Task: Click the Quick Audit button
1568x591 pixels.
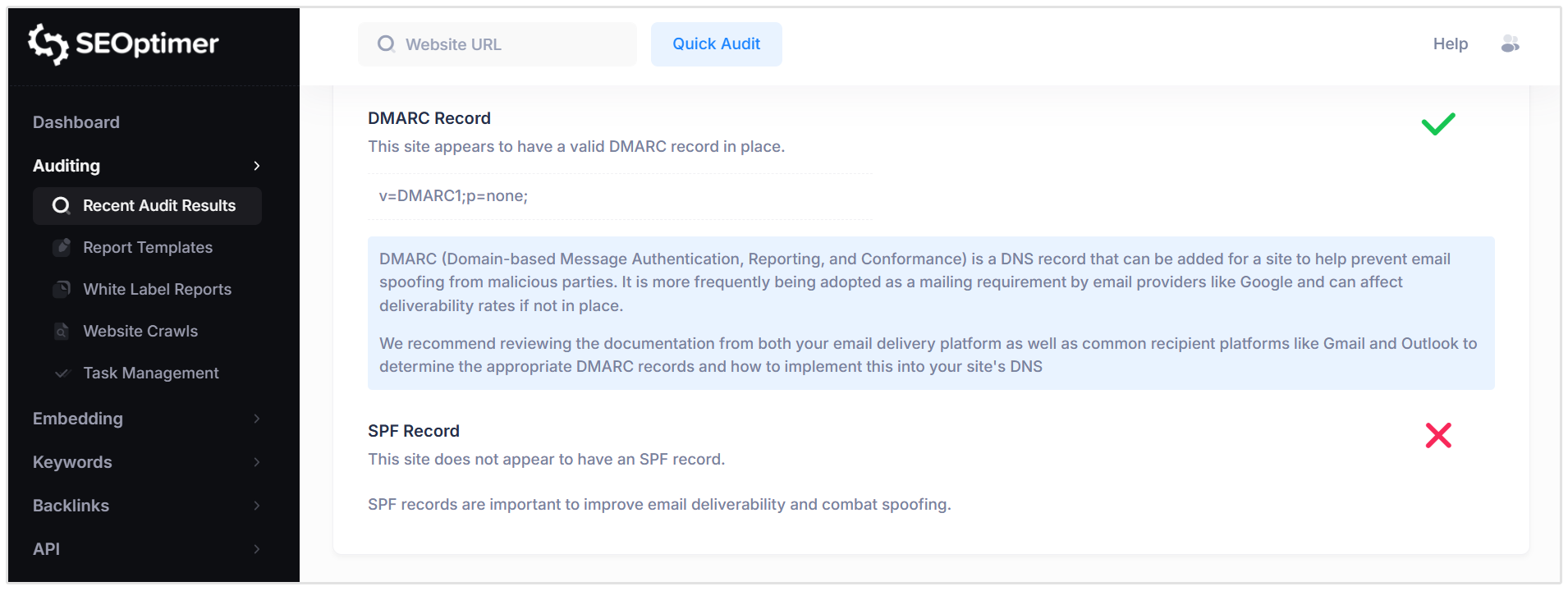Action: tap(717, 44)
